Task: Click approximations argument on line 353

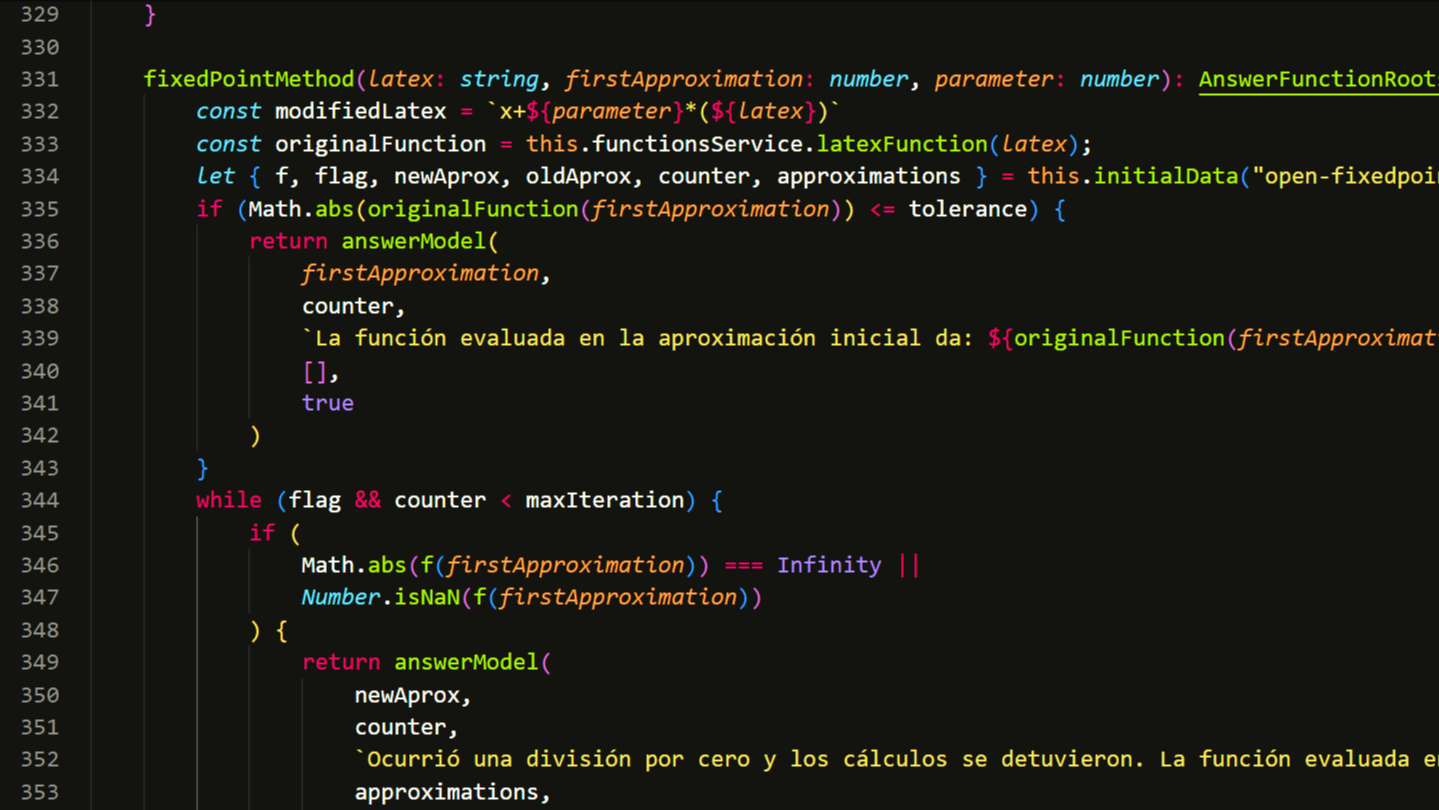Action: [x=447, y=792]
